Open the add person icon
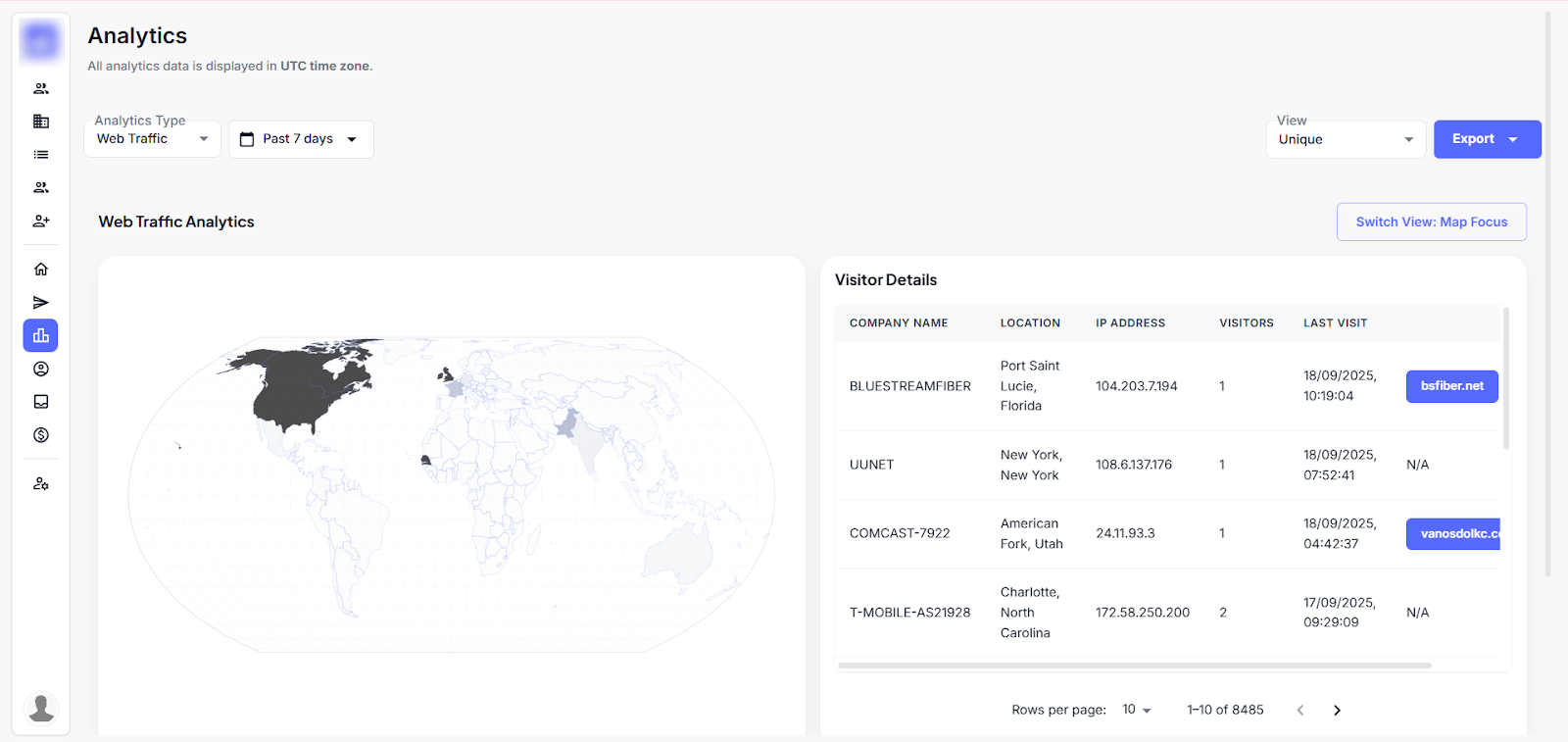Screen dimensions: 1568x742 pos(41,222)
